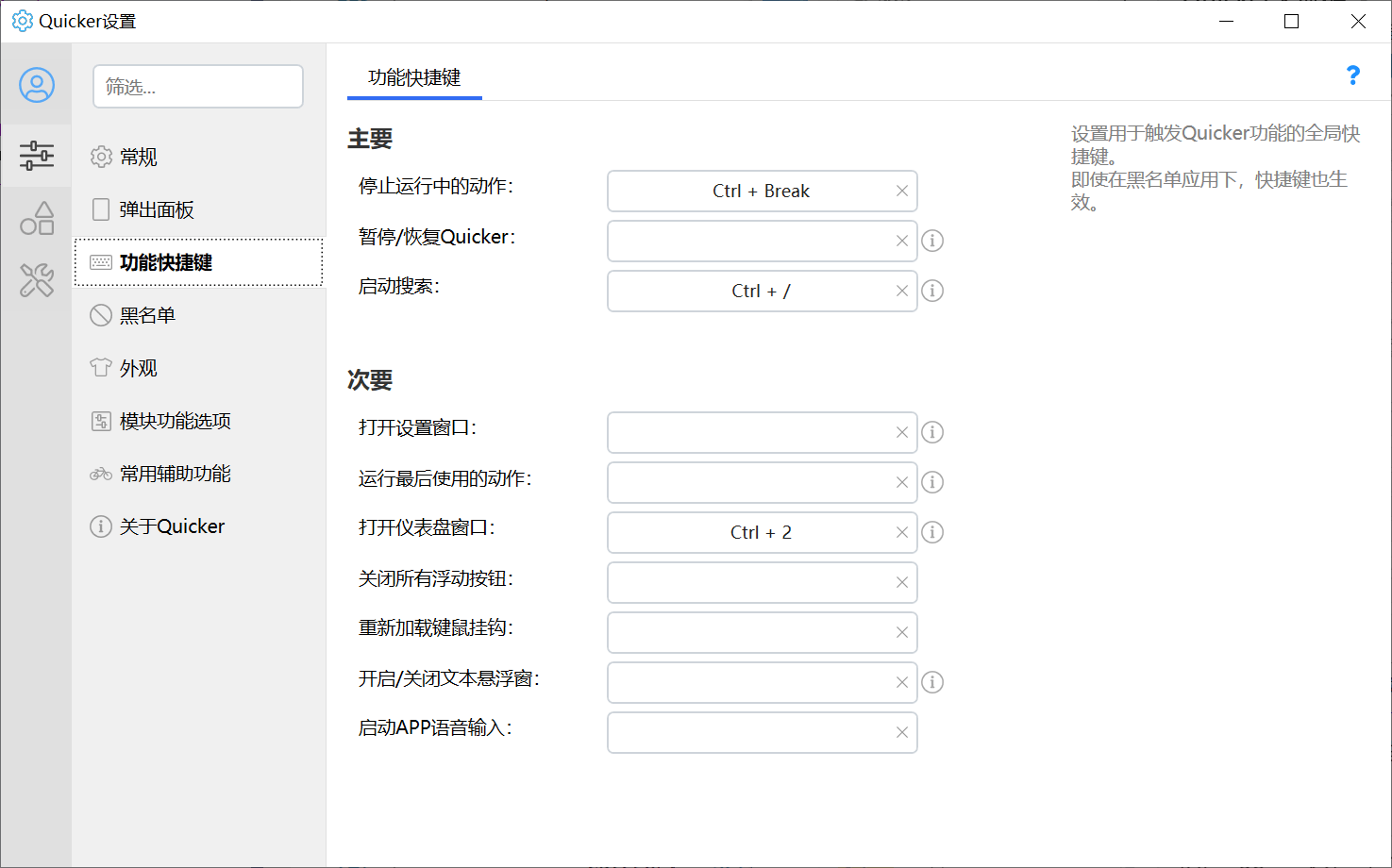1392x868 pixels.
Task: Set shortcut for 关闭所有浮动按钮 field
Action: click(763, 582)
